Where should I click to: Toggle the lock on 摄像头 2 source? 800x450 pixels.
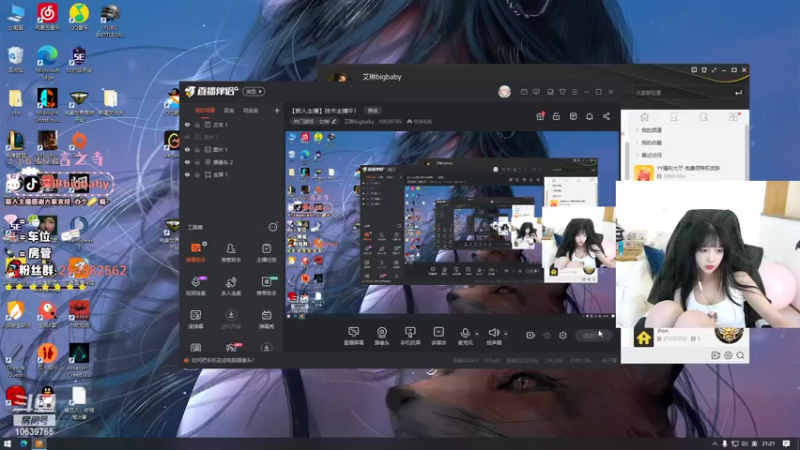point(197,162)
